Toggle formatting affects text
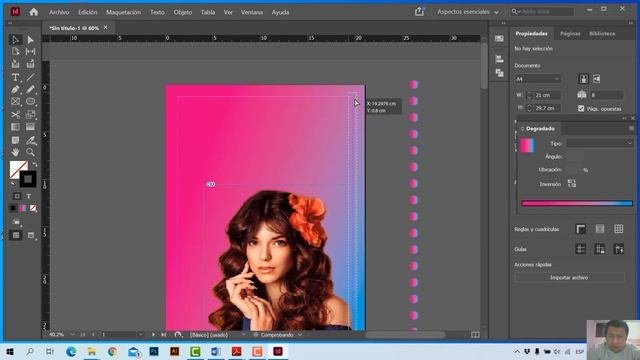Viewport: 640px width, 360px height. click(29, 196)
